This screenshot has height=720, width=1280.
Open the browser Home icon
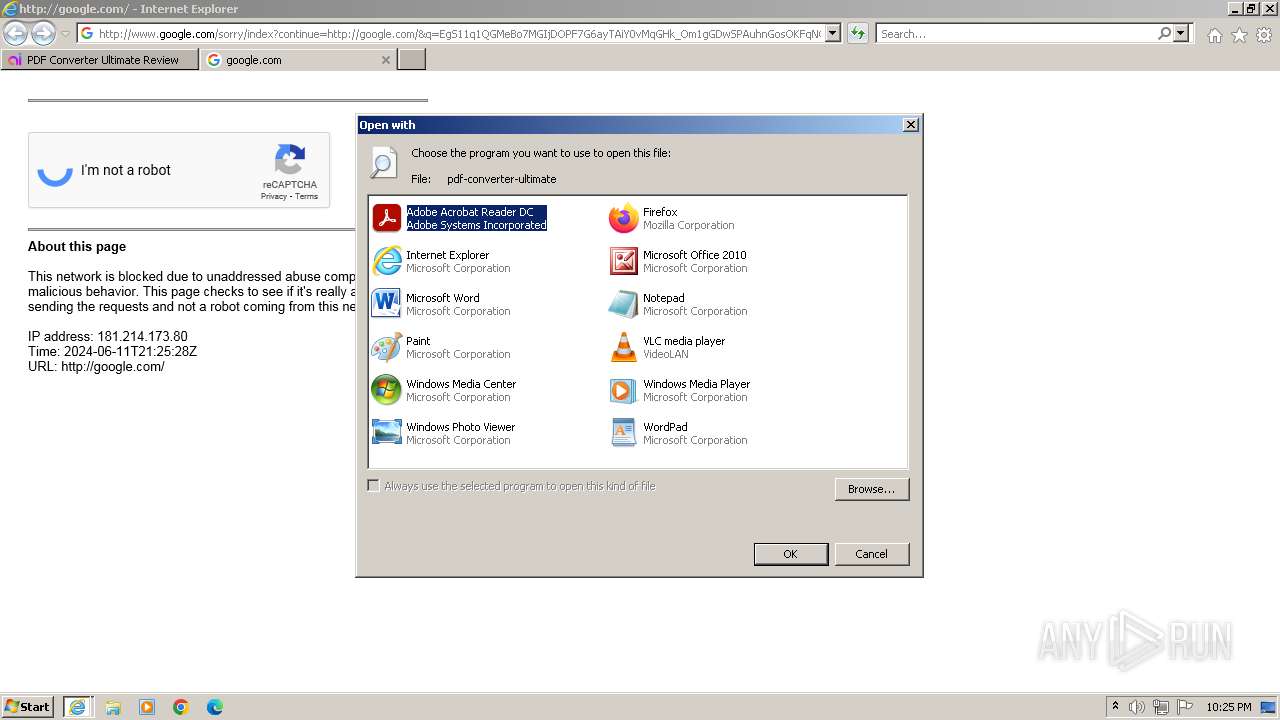(1214, 35)
